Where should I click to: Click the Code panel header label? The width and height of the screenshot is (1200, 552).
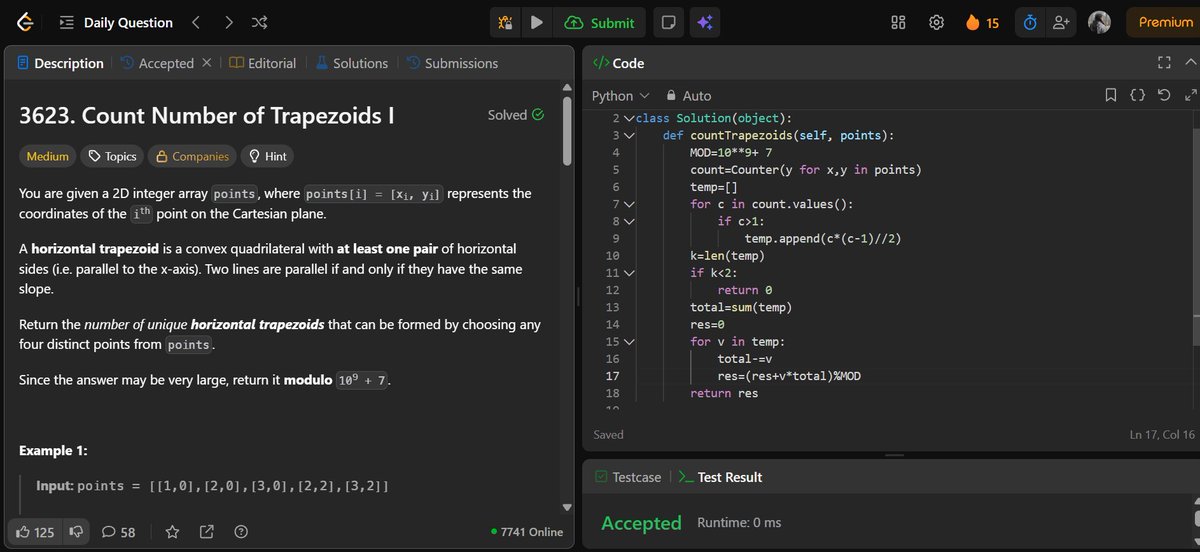coord(619,63)
